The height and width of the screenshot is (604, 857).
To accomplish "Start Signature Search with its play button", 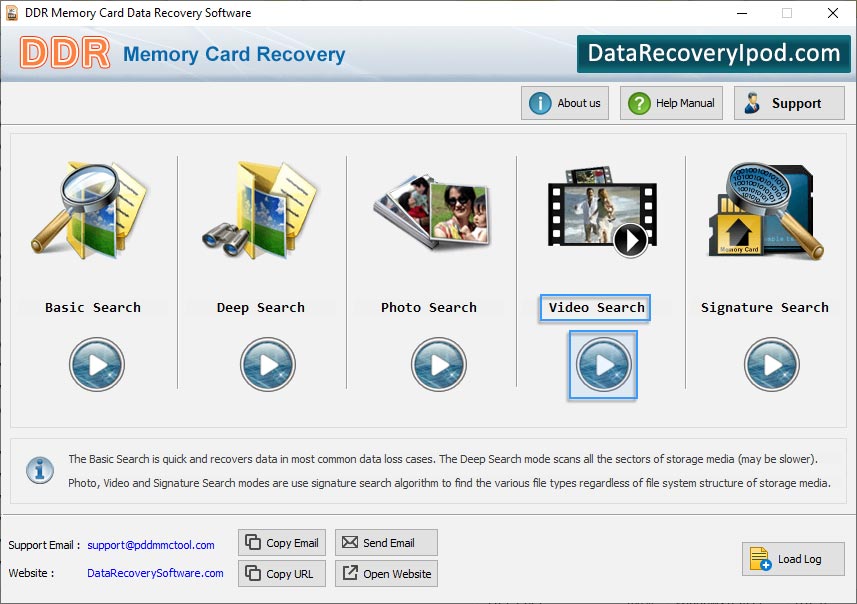I will [x=772, y=364].
